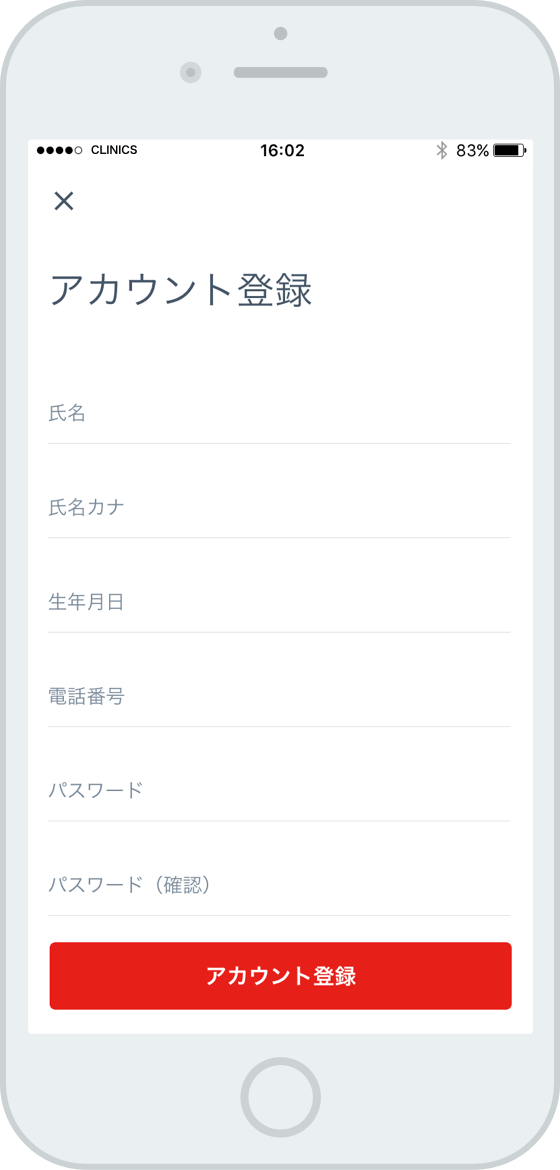Tap the small sensor dot above speaker
Screen dimensions: 560x1170
point(281,33)
